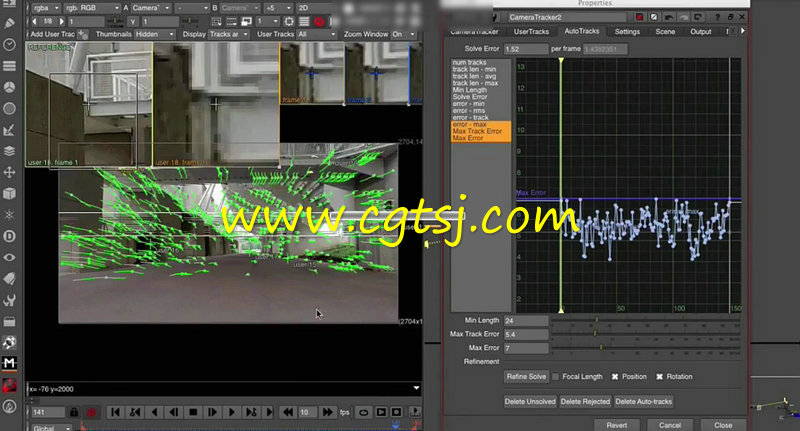Open the Merge nodes layers icon
The image size is (800, 431).
(x=9, y=151)
